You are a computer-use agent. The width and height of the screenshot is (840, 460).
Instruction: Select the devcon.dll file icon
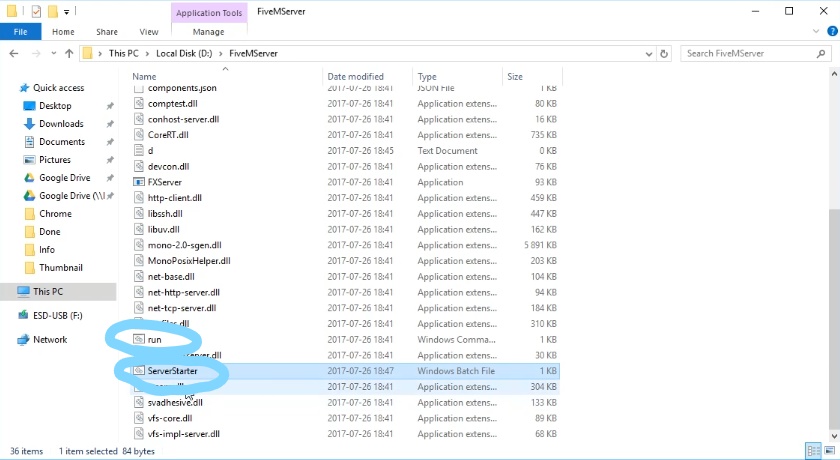(x=139, y=167)
